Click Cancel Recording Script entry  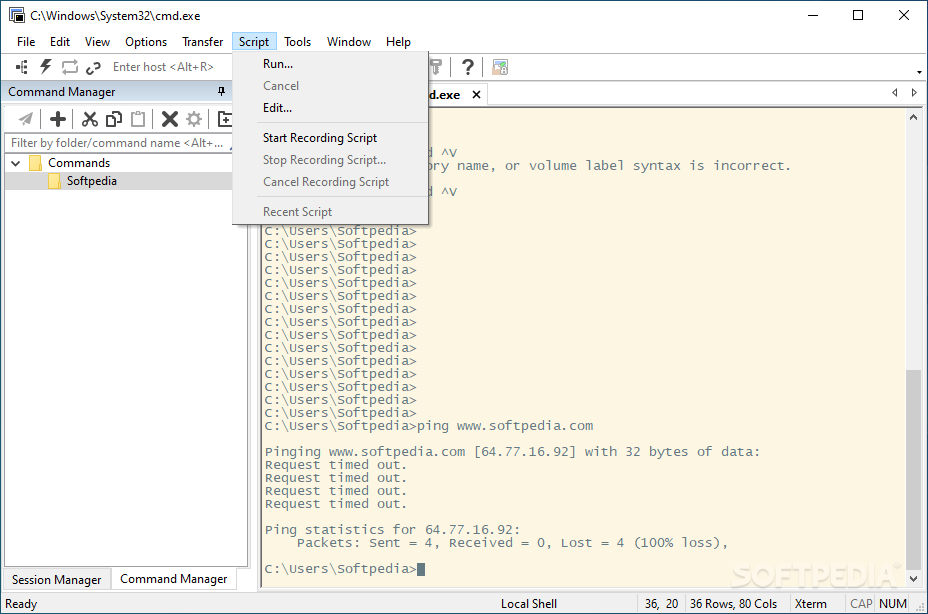(330, 182)
